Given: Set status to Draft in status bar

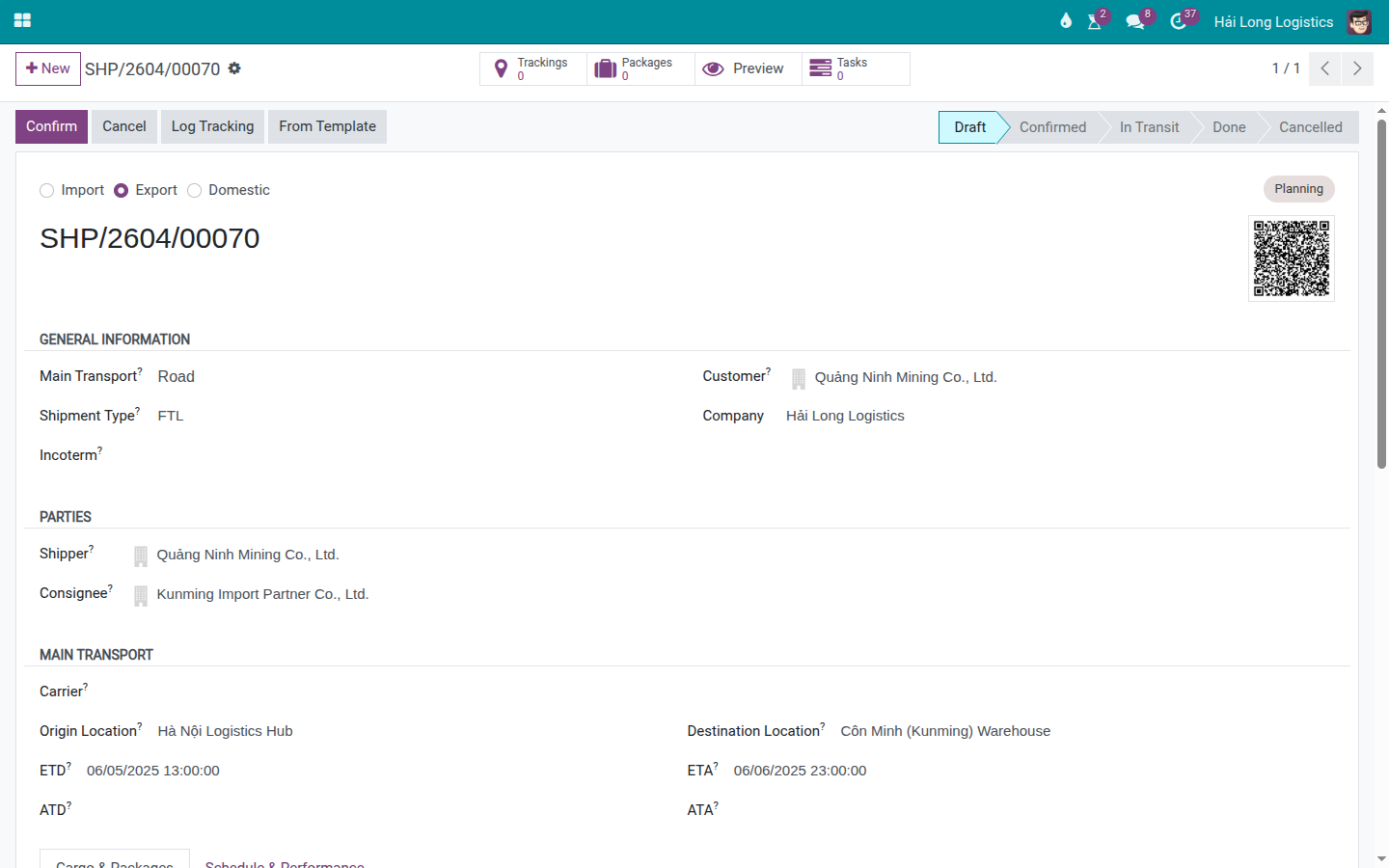Looking at the screenshot, I should tap(969, 127).
